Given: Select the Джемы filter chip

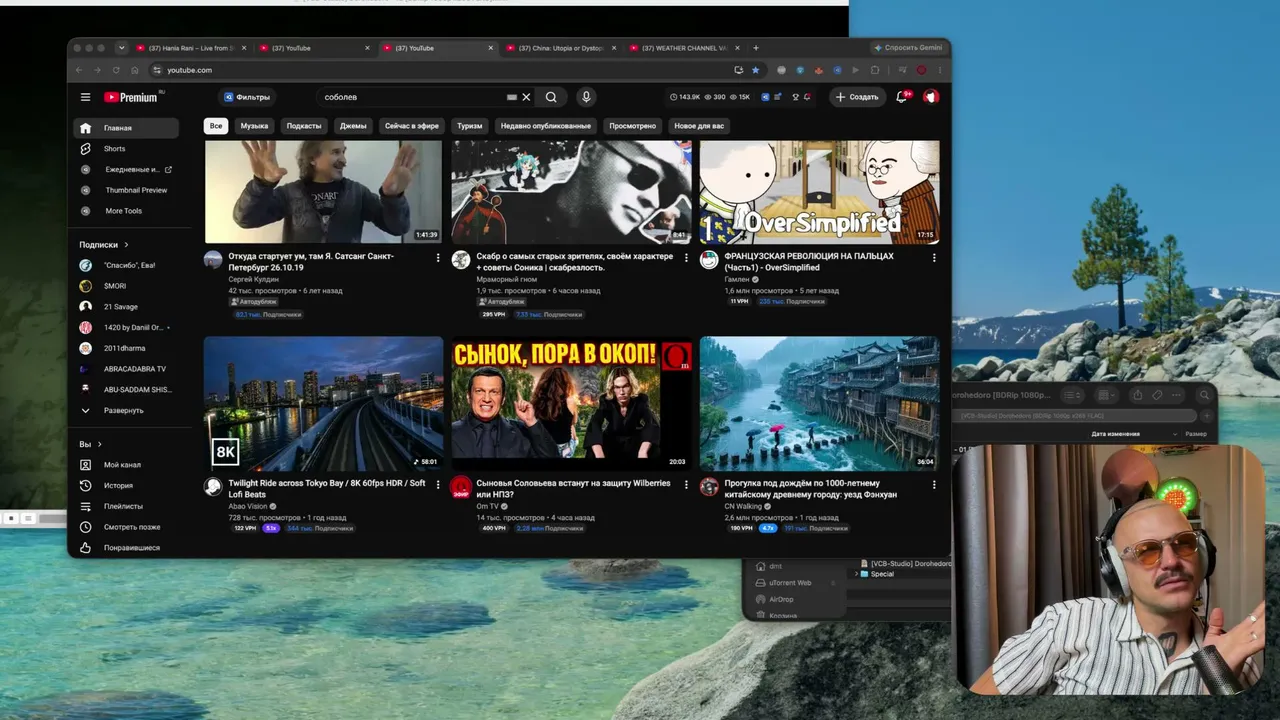Looking at the screenshot, I should [353, 126].
